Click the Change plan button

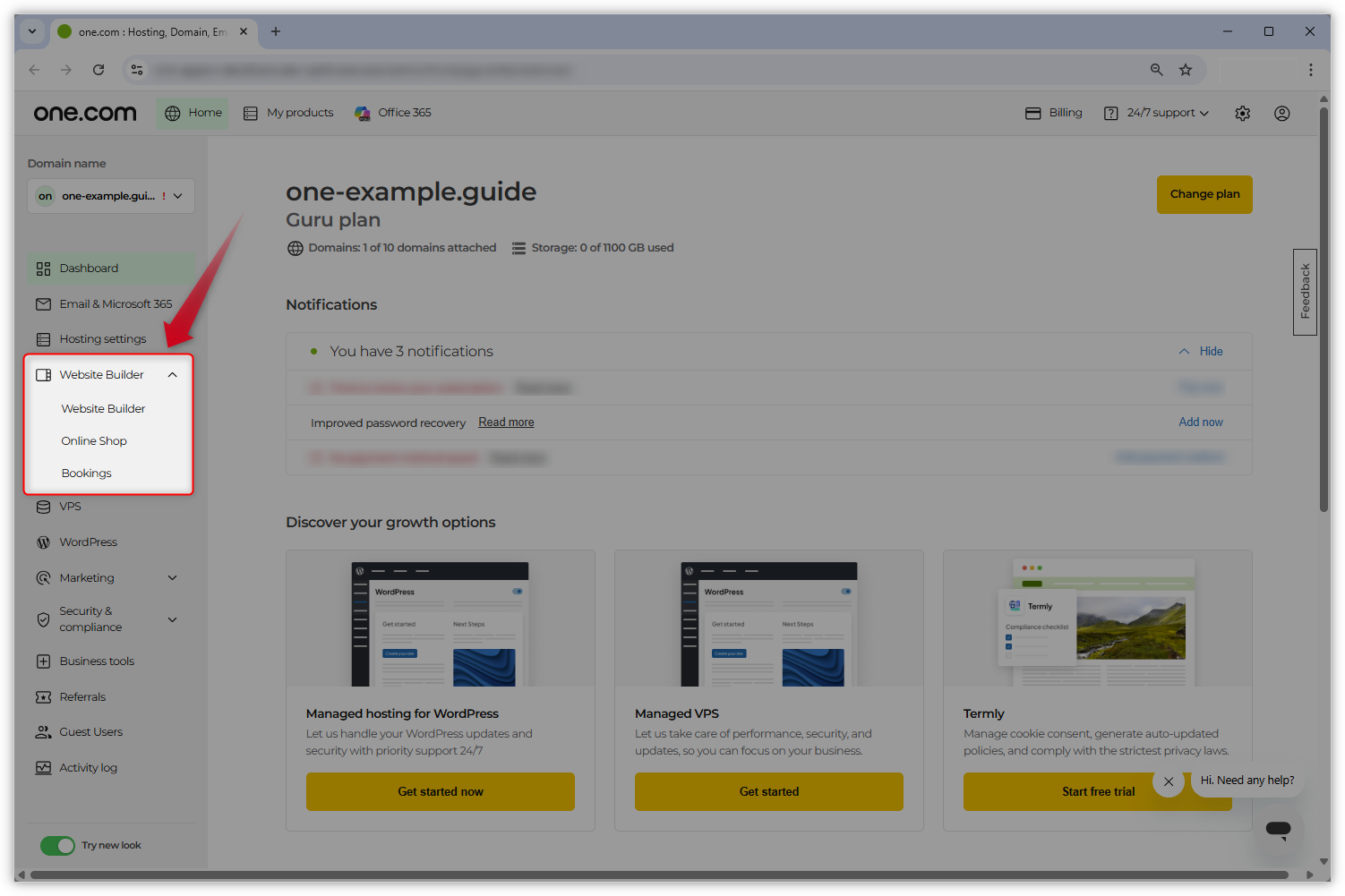(1204, 194)
